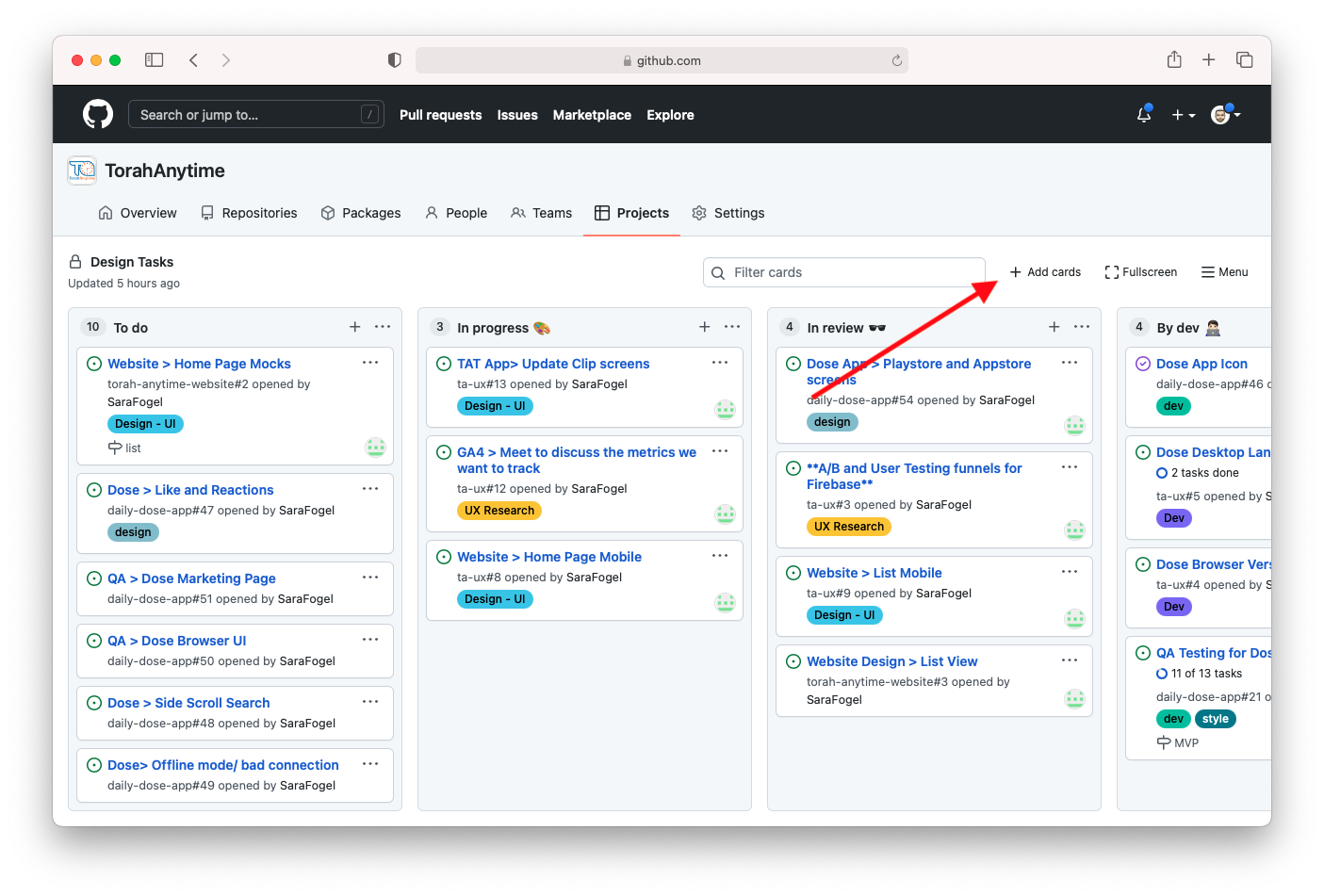
Task: Reload the page
Action: [x=897, y=60]
